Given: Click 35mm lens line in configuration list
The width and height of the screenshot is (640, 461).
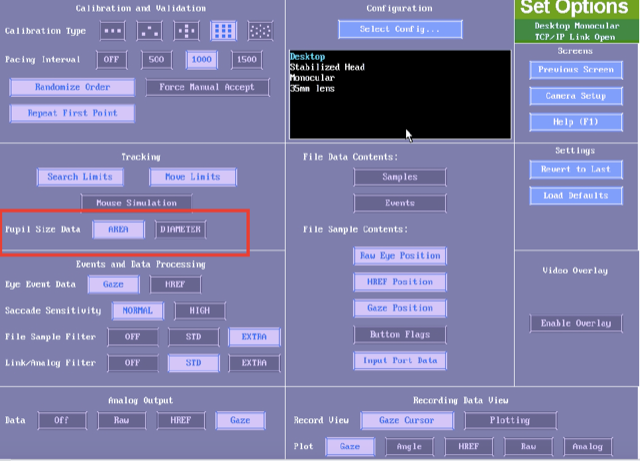Looking at the screenshot, I should pyautogui.click(x=312, y=89).
